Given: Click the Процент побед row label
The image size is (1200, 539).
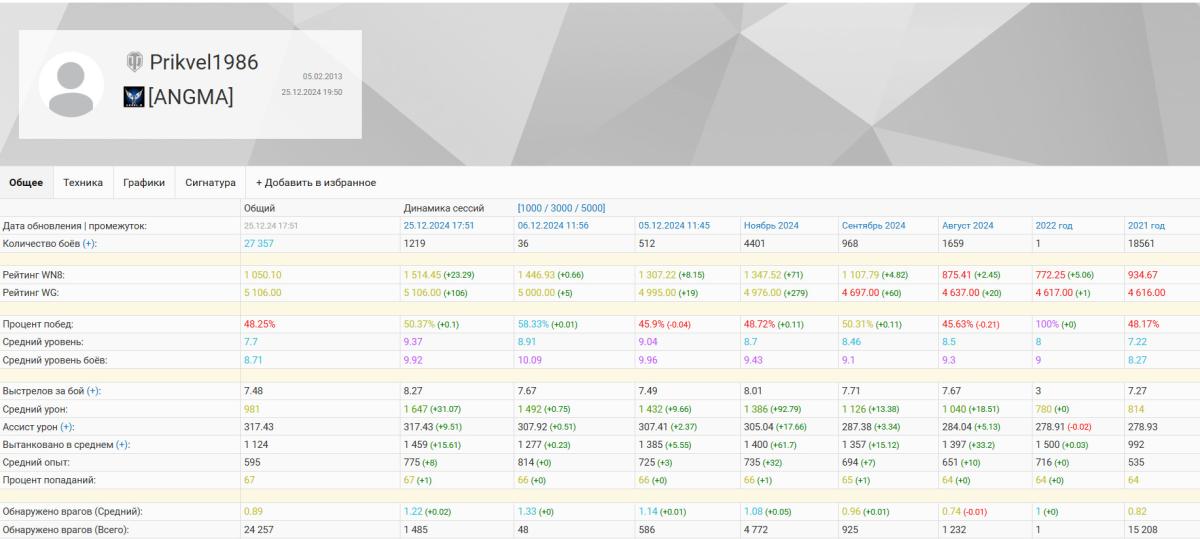Looking at the screenshot, I should click(x=38, y=325).
